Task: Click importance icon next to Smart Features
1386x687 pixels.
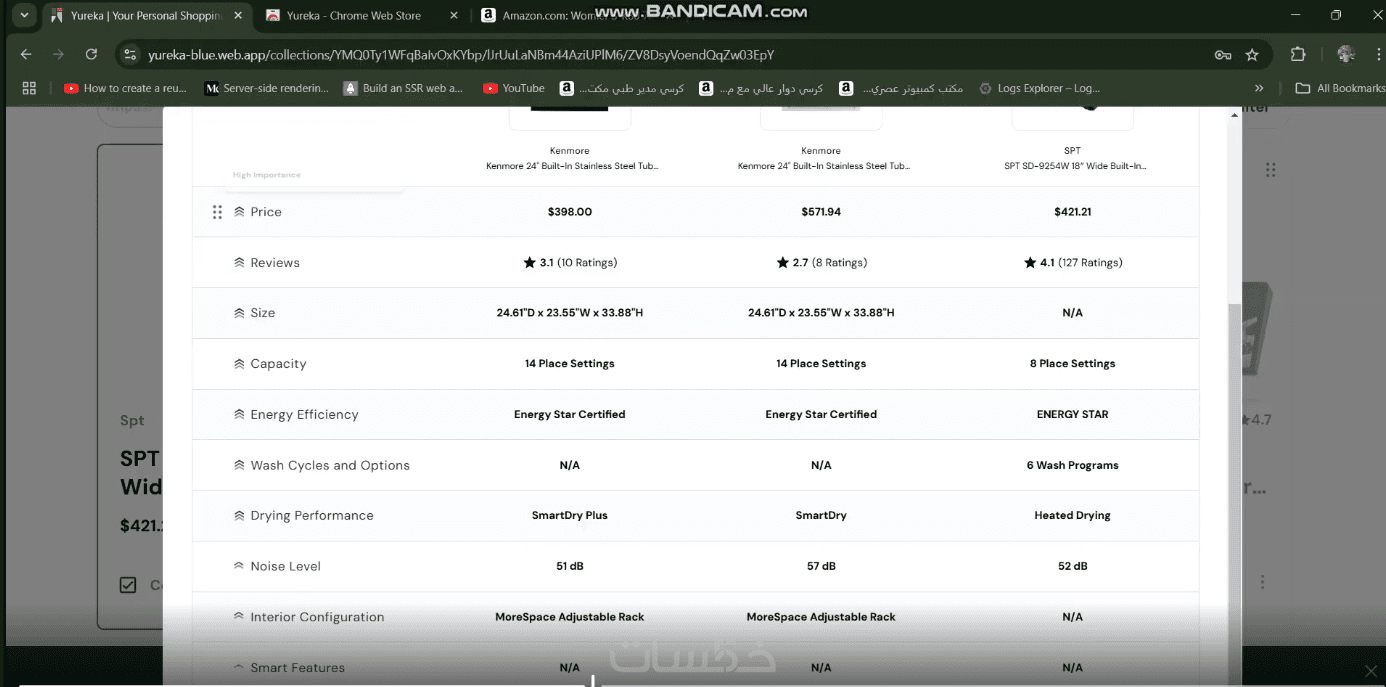Action: click(239, 667)
